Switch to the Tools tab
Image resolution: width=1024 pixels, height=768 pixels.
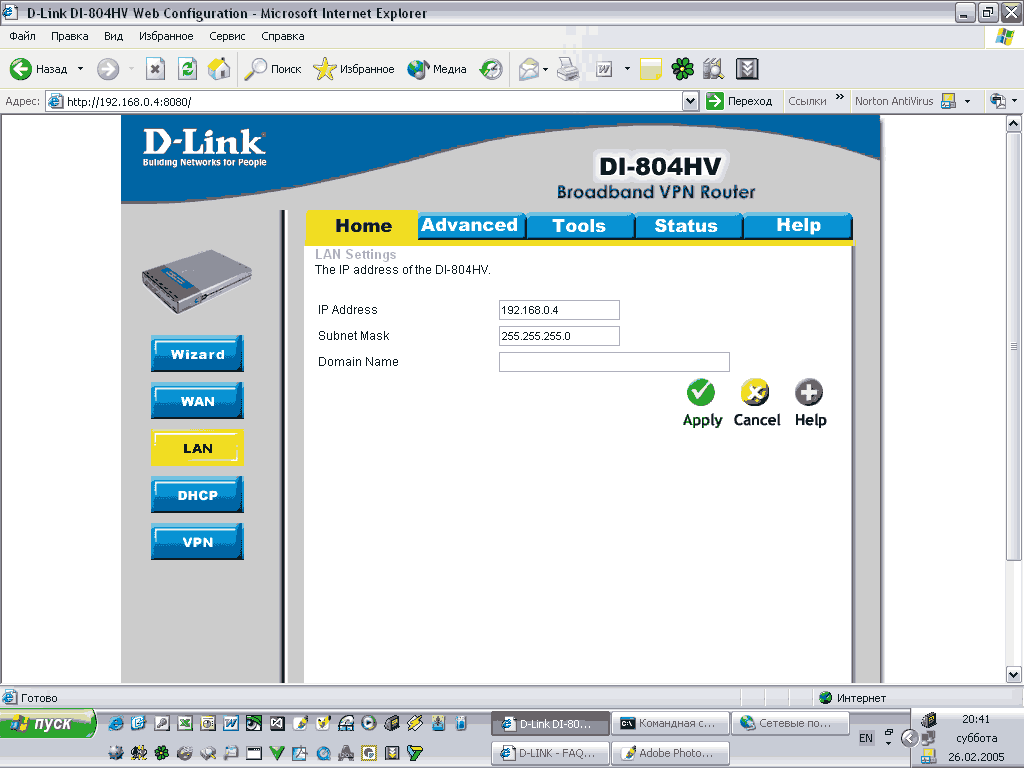tap(579, 225)
